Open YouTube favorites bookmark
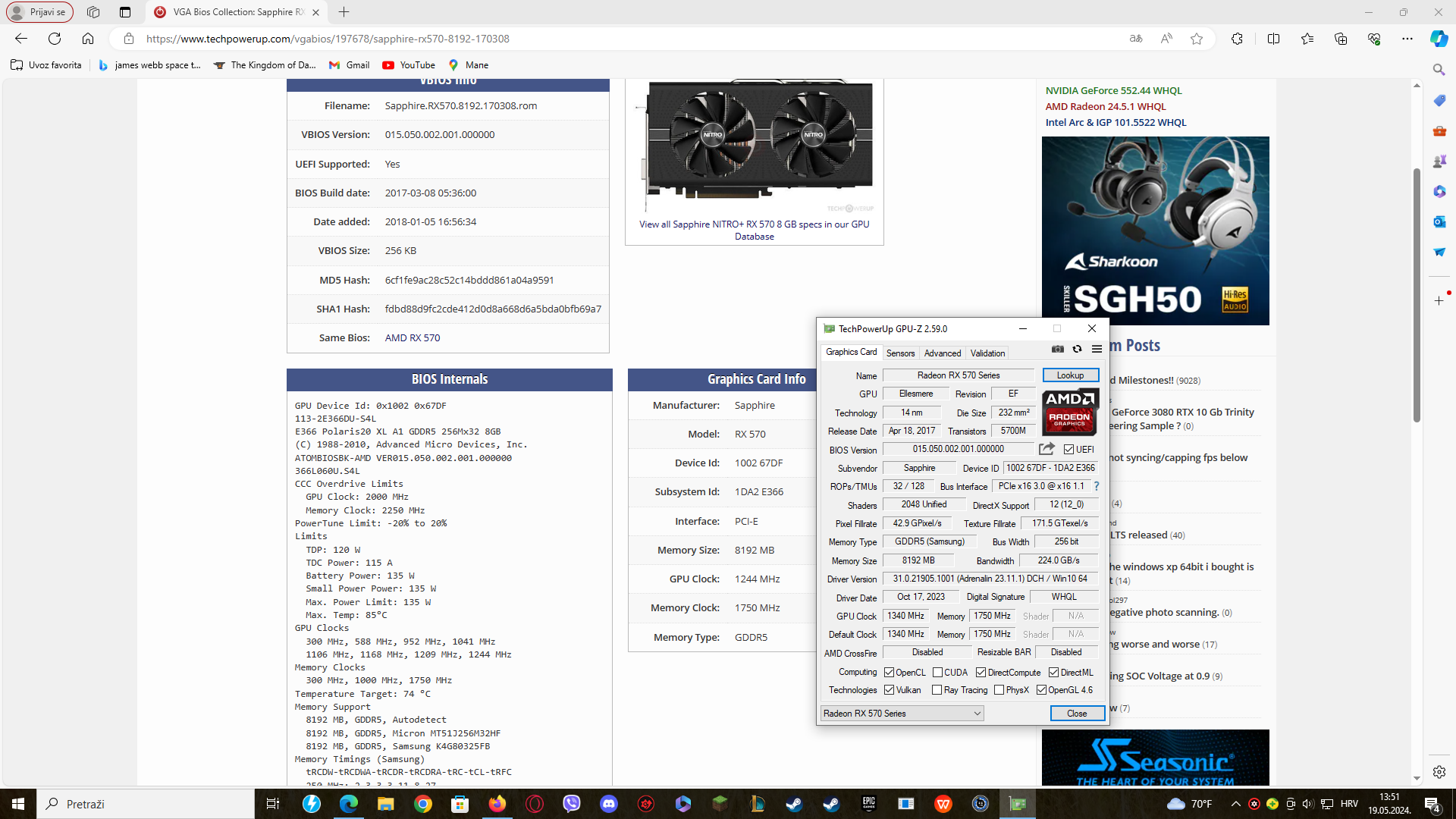This screenshot has width=1456, height=819. click(409, 65)
